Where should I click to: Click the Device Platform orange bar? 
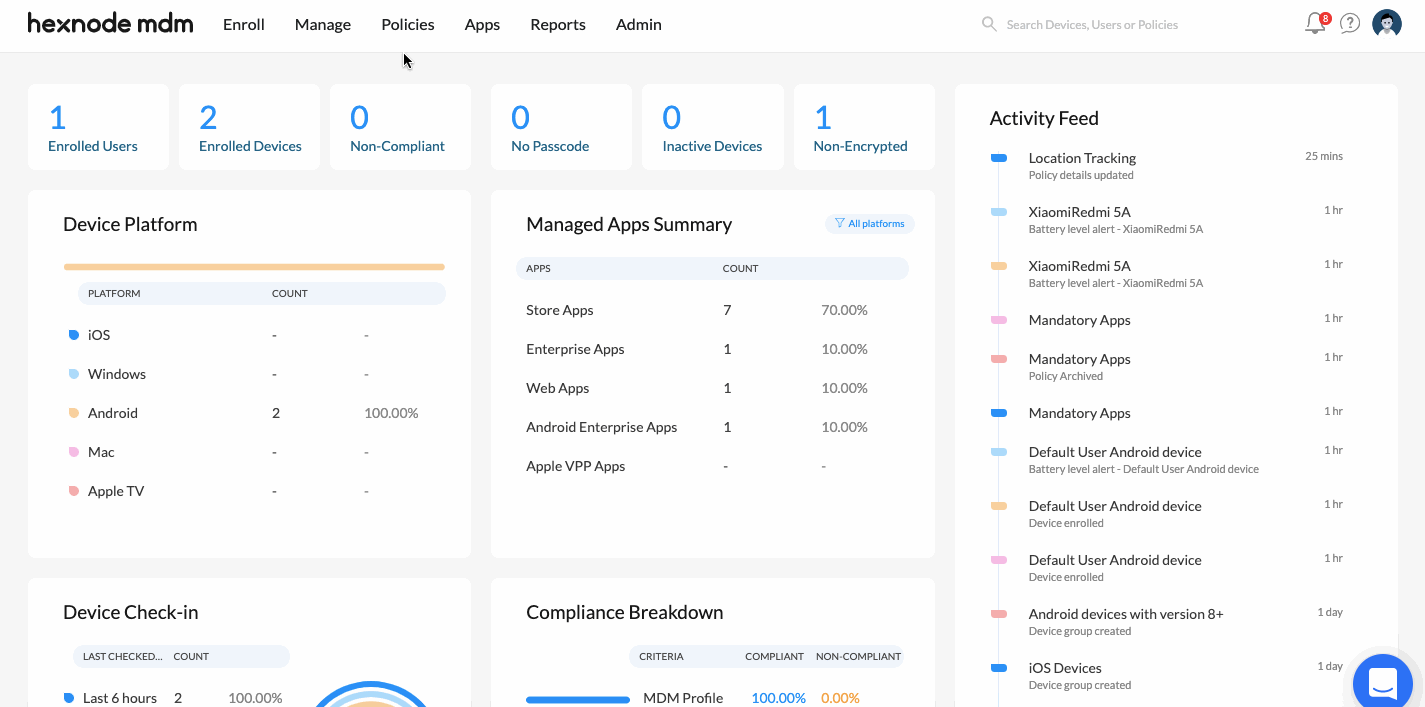[254, 267]
